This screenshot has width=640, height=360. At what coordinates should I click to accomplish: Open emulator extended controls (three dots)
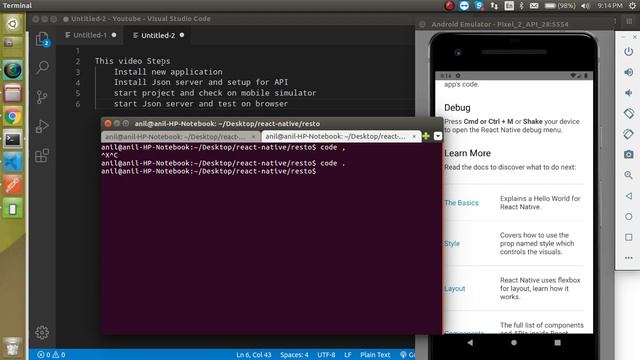(629, 258)
